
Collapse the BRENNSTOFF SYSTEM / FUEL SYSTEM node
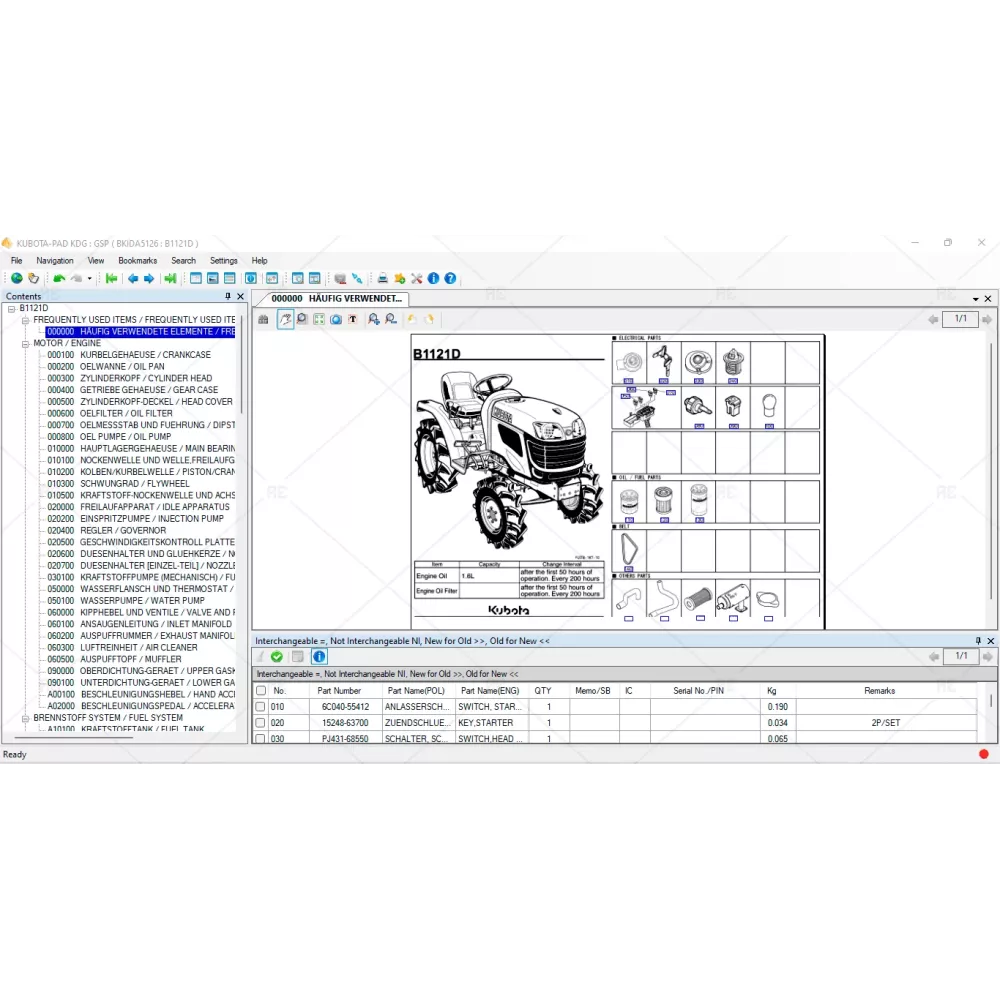pyautogui.click(x=26, y=717)
